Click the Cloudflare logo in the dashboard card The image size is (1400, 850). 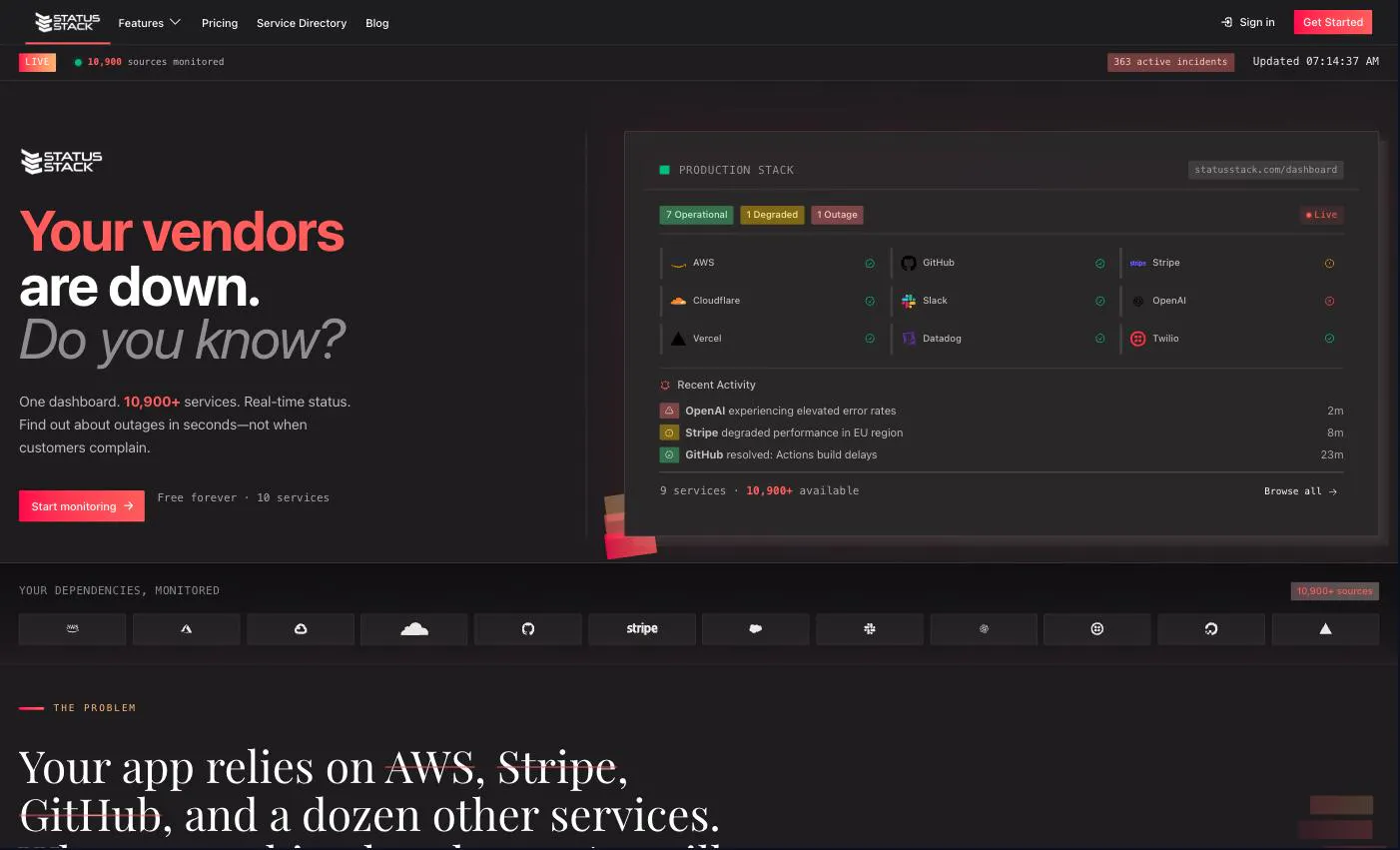click(678, 301)
